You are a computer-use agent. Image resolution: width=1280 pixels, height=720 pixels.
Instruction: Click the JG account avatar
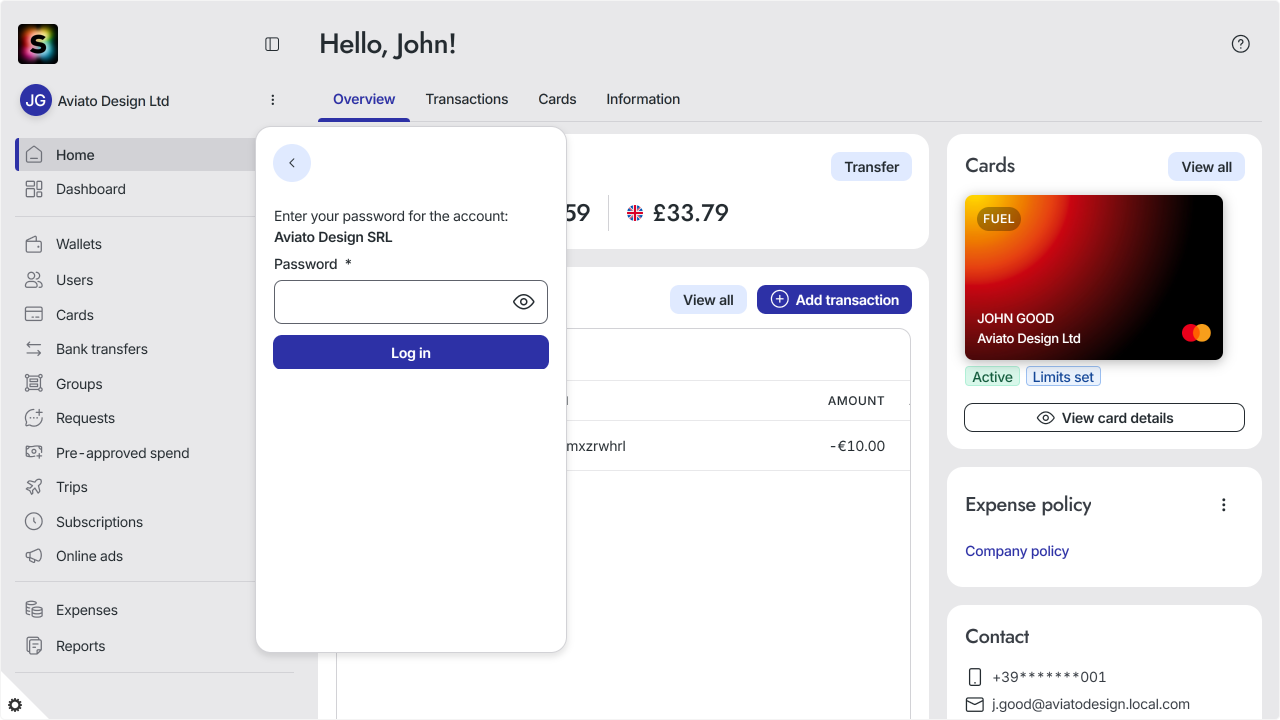pyautogui.click(x=36, y=100)
